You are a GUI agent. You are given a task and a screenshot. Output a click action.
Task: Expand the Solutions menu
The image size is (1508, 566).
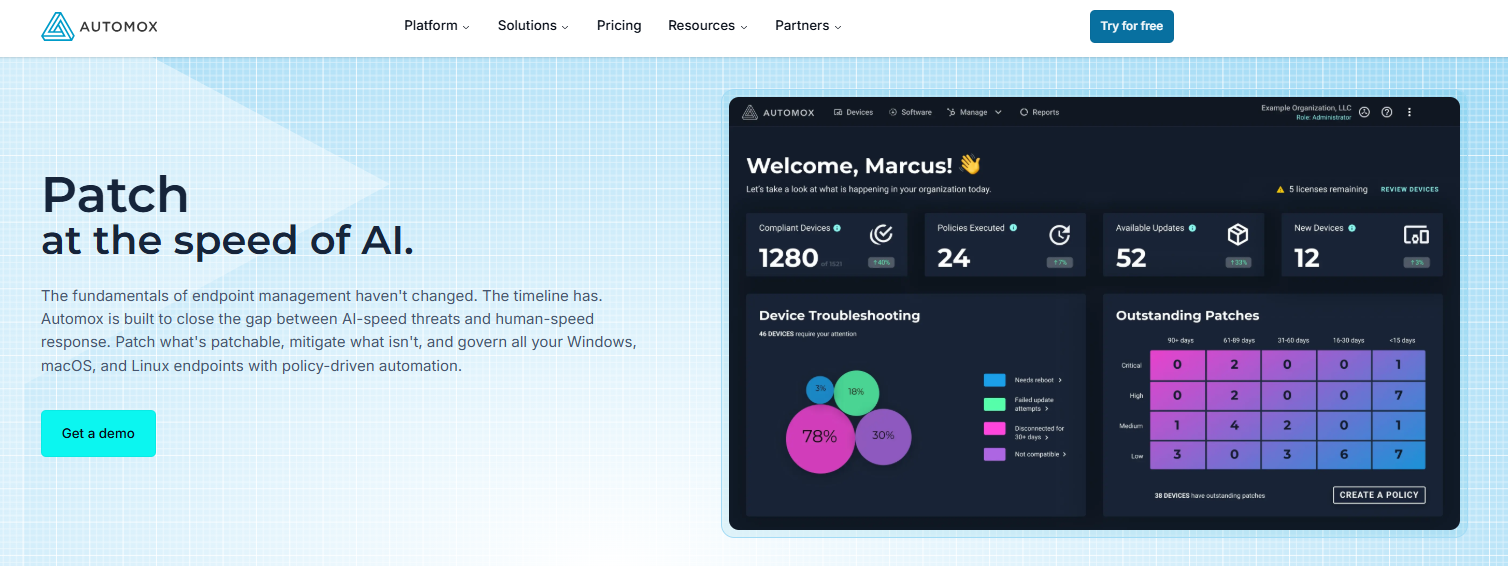533,26
